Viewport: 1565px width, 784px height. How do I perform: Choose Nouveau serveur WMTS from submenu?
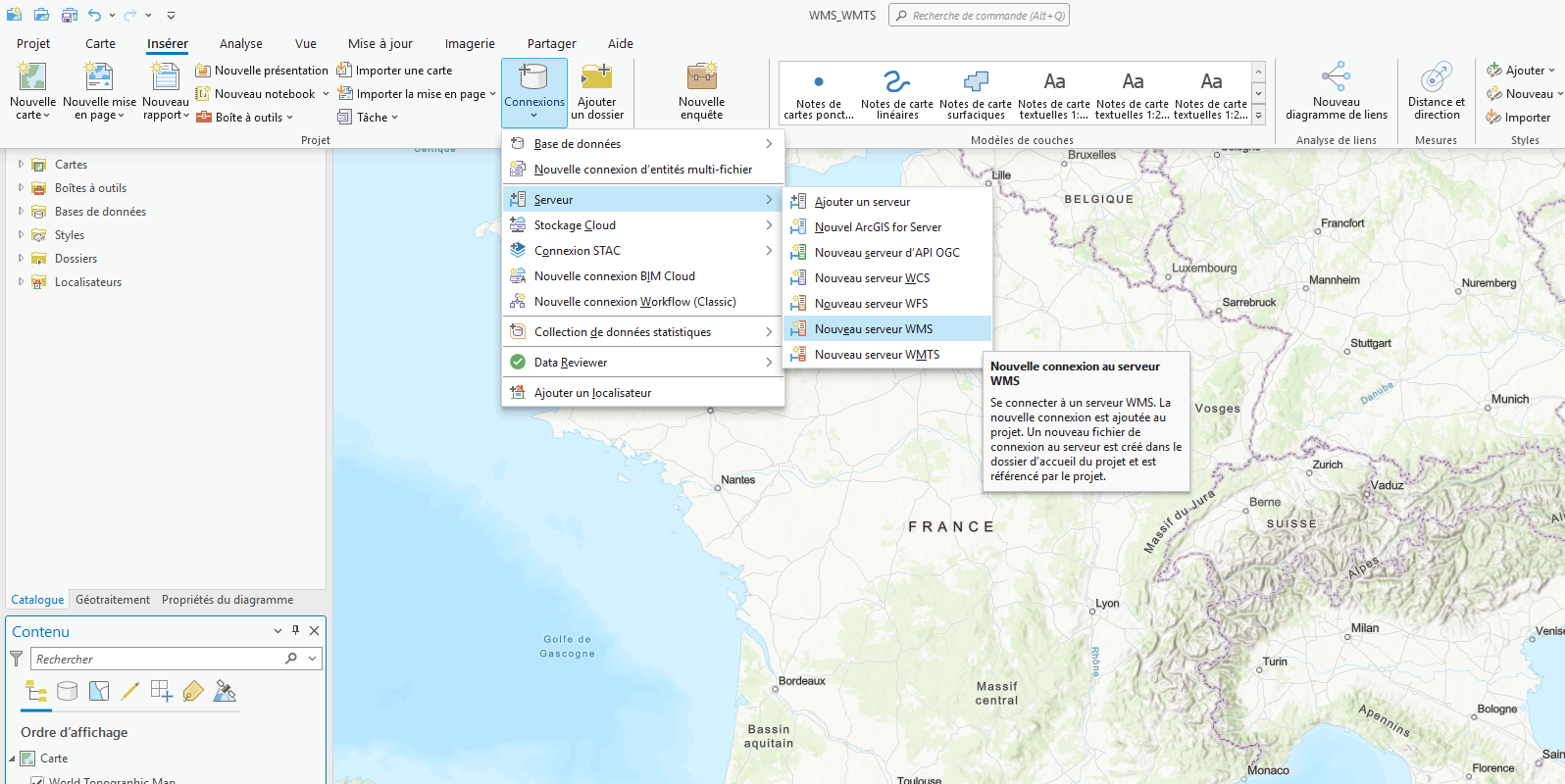click(x=877, y=355)
